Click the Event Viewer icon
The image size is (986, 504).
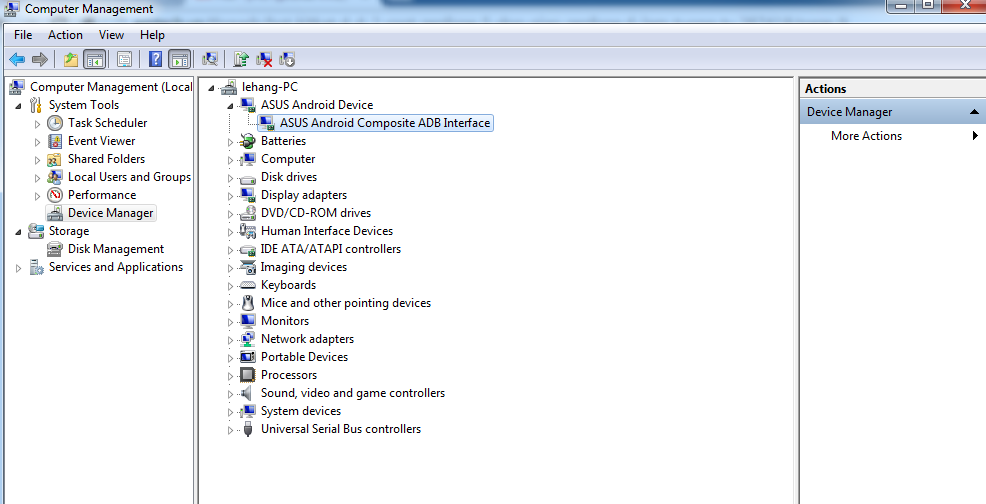[x=55, y=141]
